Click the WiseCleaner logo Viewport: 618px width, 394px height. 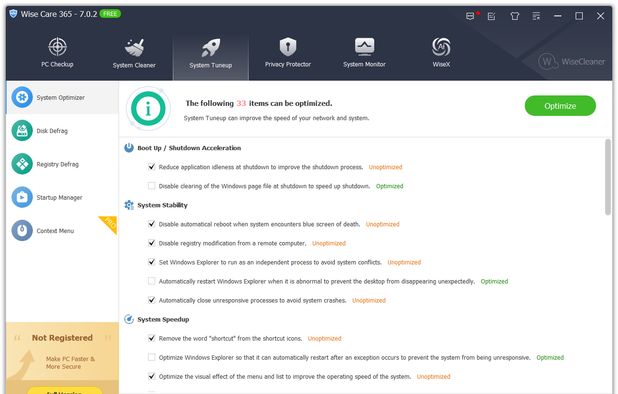[571, 61]
